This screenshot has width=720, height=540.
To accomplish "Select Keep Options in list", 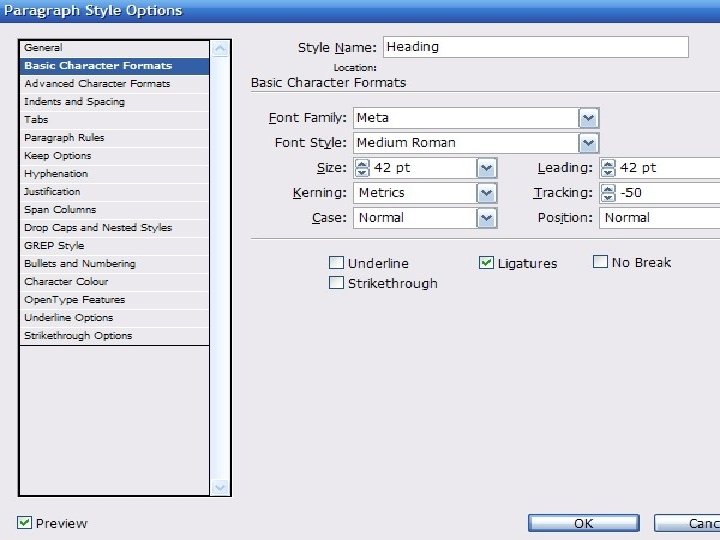I will pyautogui.click(x=114, y=156).
